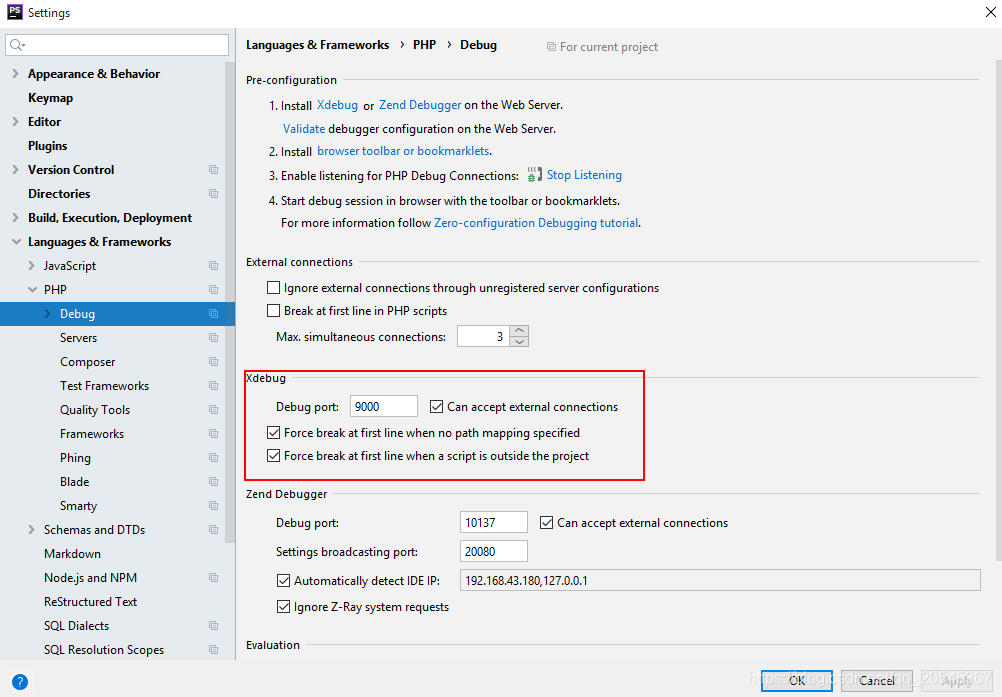Open the Zend Debugger link

420,105
